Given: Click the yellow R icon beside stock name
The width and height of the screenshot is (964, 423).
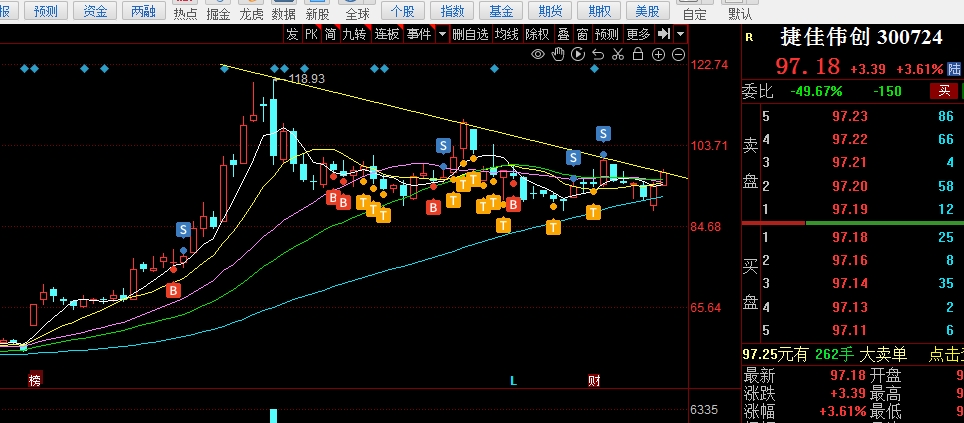Looking at the screenshot, I should (x=749, y=38).
